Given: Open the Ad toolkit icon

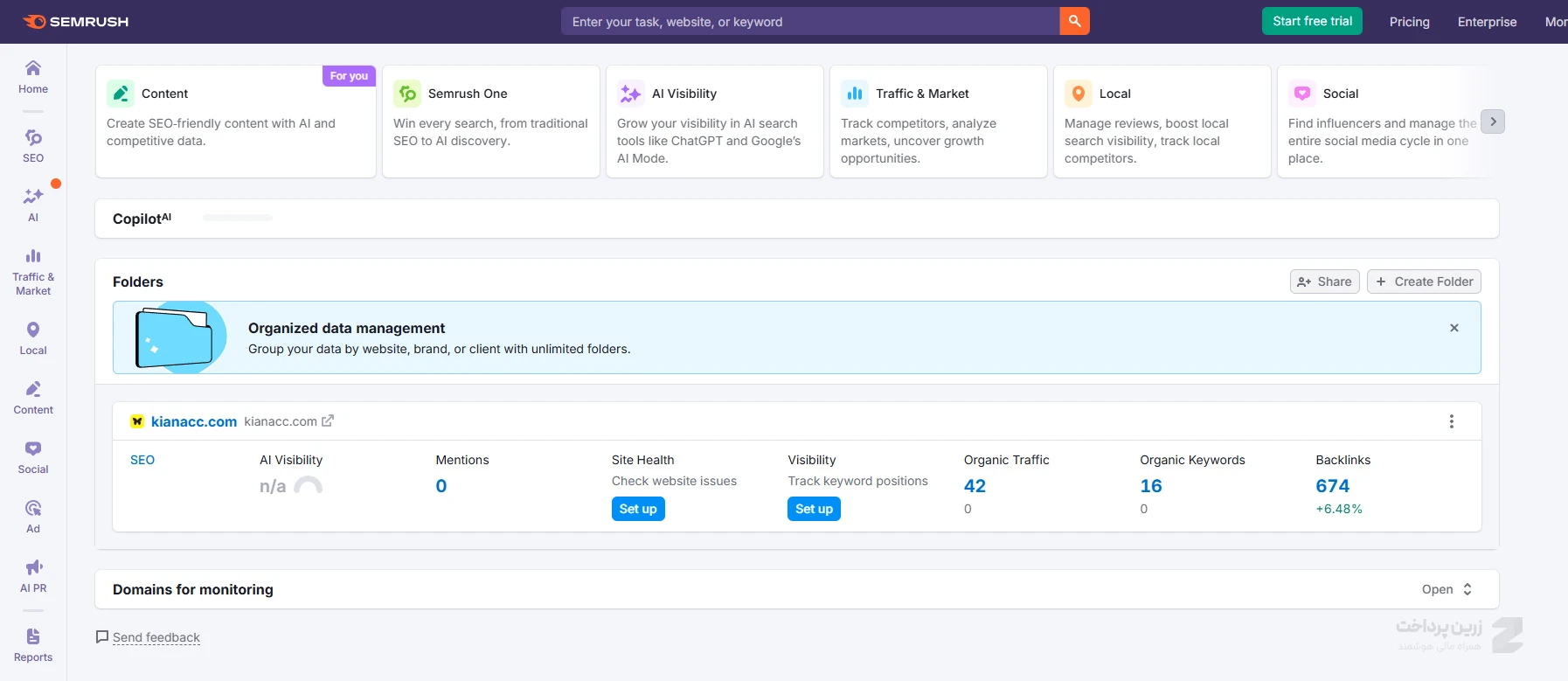Looking at the screenshot, I should pyautogui.click(x=33, y=517).
